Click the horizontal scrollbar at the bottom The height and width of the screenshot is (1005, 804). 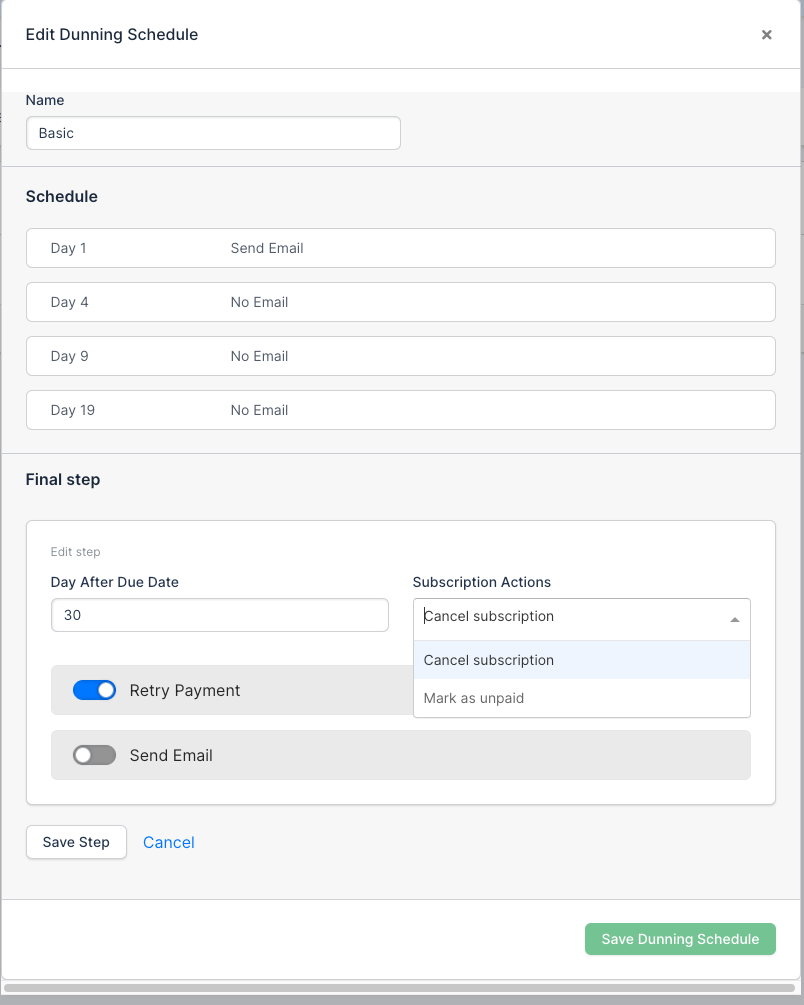[x=400, y=988]
